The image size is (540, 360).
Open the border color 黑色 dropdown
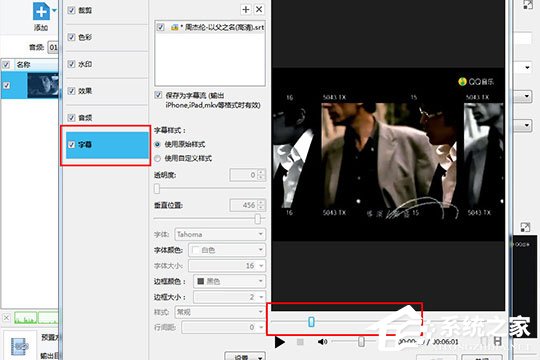pos(229,281)
